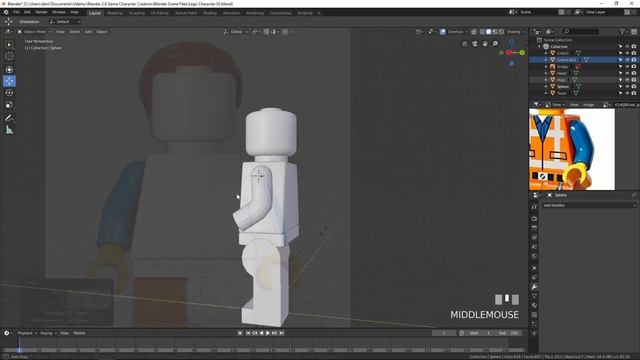Click the red X axis on navigation gizmo
The image size is (640, 360).
coord(509,53)
